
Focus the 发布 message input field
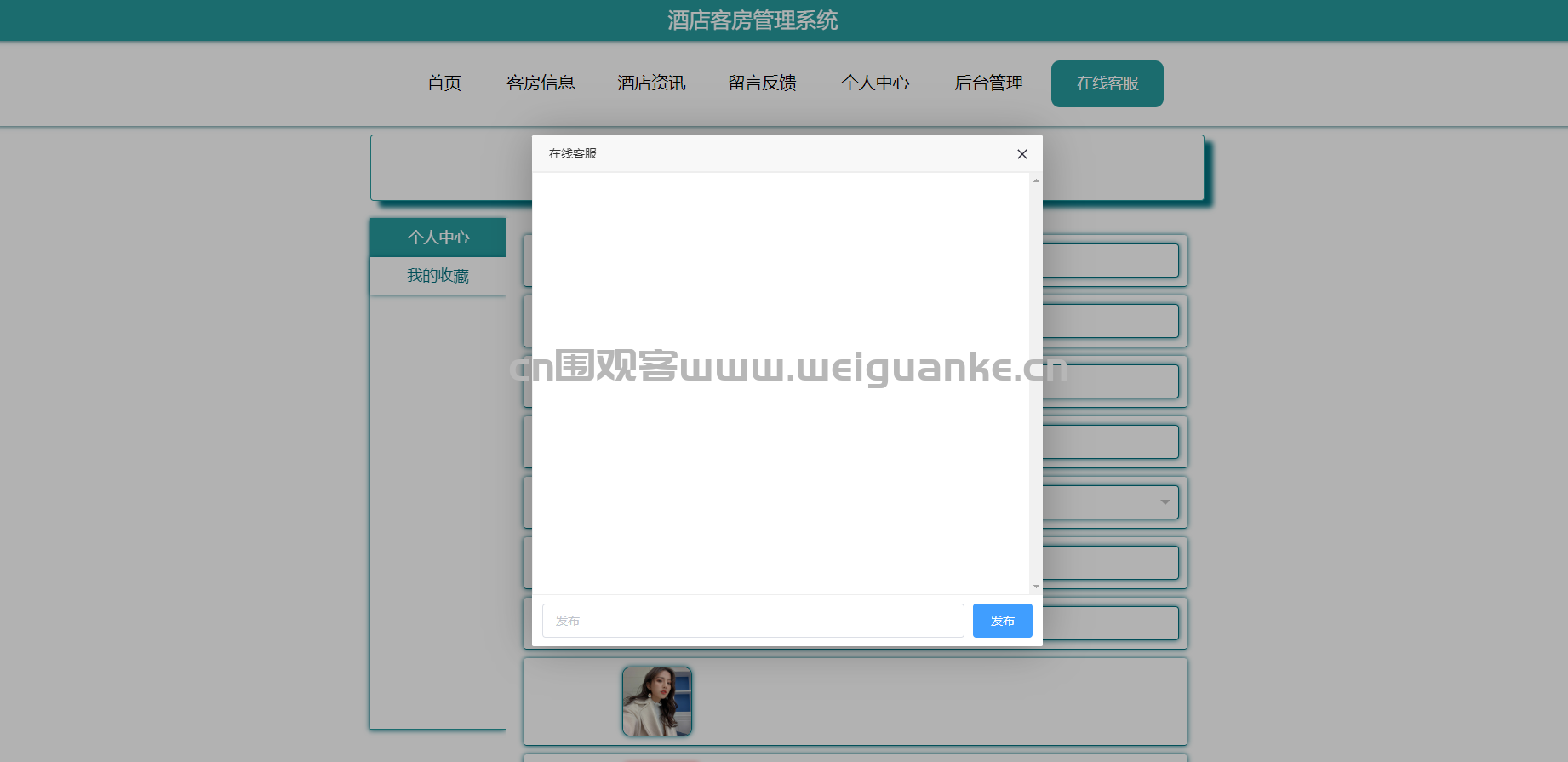pyautogui.click(x=753, y=621)
